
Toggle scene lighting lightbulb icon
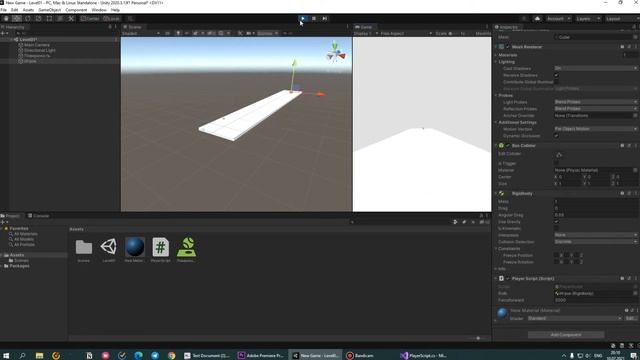tap(178, 33)
